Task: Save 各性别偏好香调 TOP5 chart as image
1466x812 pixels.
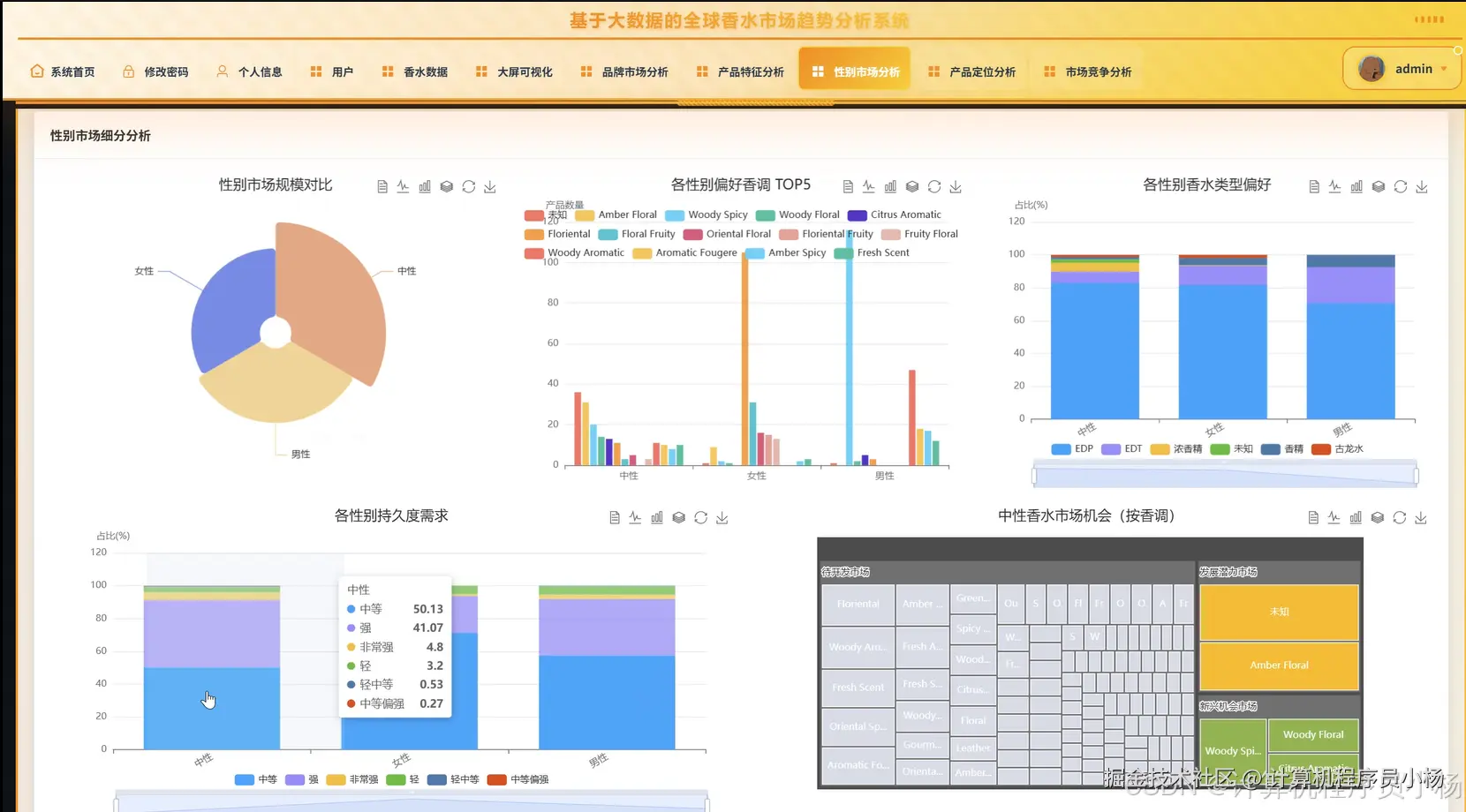Action: pos(956,186)
